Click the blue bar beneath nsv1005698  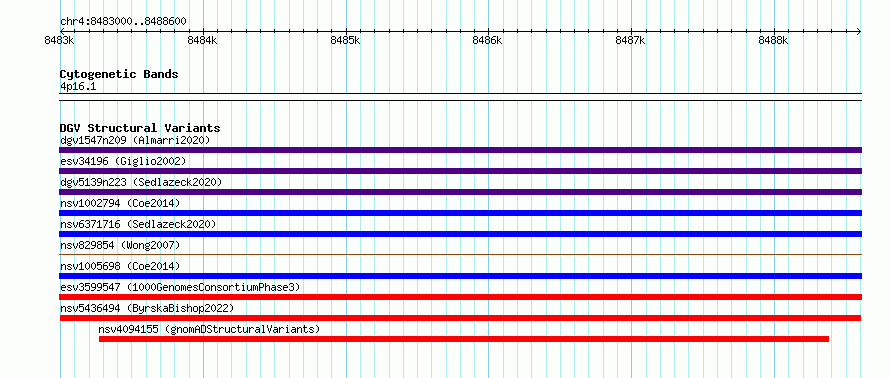pos(460,276)
